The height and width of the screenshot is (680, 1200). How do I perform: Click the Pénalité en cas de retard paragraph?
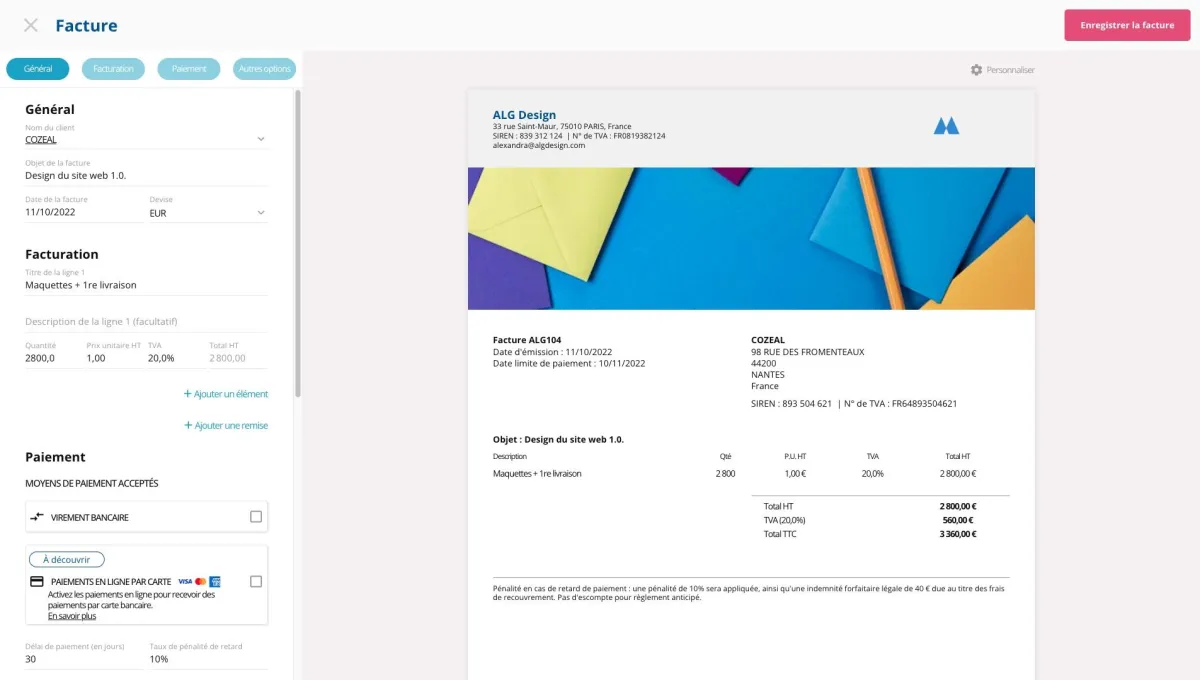point(751,592)
